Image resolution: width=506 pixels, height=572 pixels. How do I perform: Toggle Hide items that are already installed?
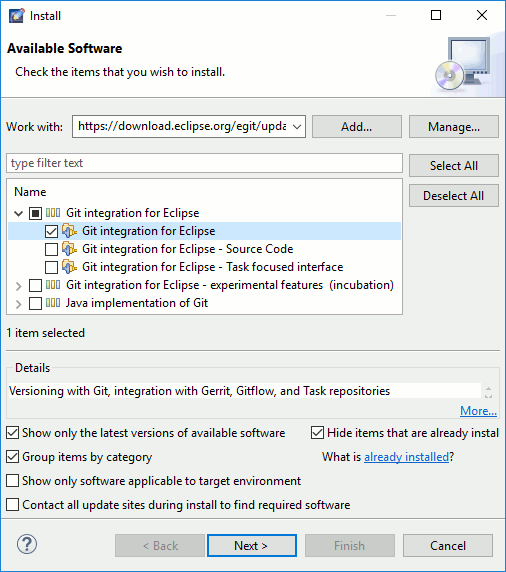317,433
